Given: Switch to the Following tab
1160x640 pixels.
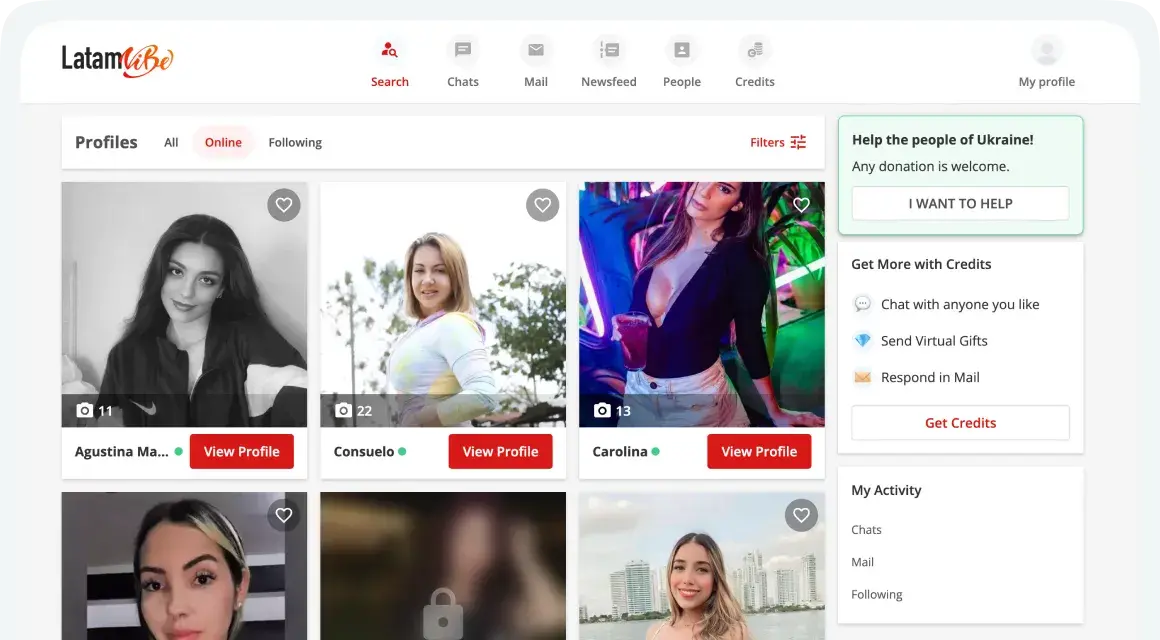Looking at the screenshot, I should pos(295,143).
